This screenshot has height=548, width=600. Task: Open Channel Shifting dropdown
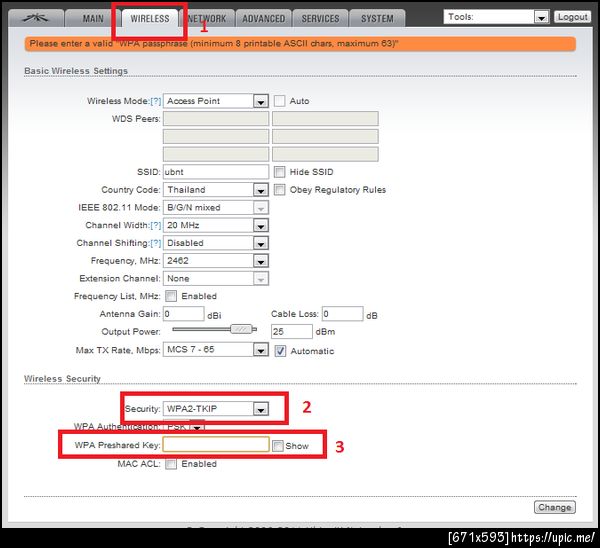[x=216, y=243]
